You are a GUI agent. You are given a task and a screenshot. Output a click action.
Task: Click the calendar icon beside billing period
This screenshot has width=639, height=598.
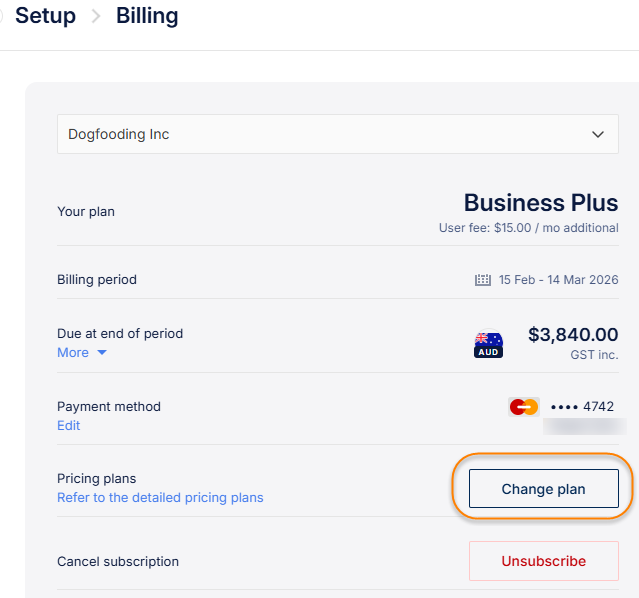[x=482, y=280]
